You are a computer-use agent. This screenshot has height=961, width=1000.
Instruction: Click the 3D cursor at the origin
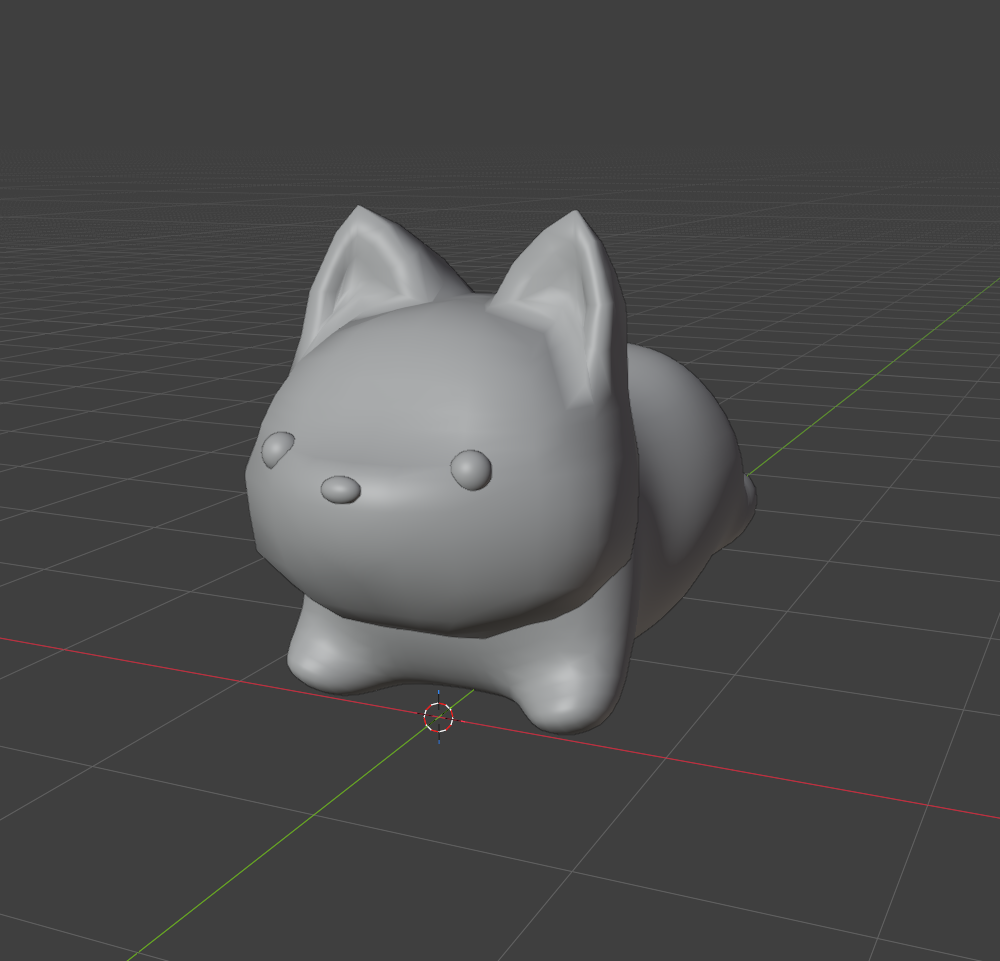439,717
